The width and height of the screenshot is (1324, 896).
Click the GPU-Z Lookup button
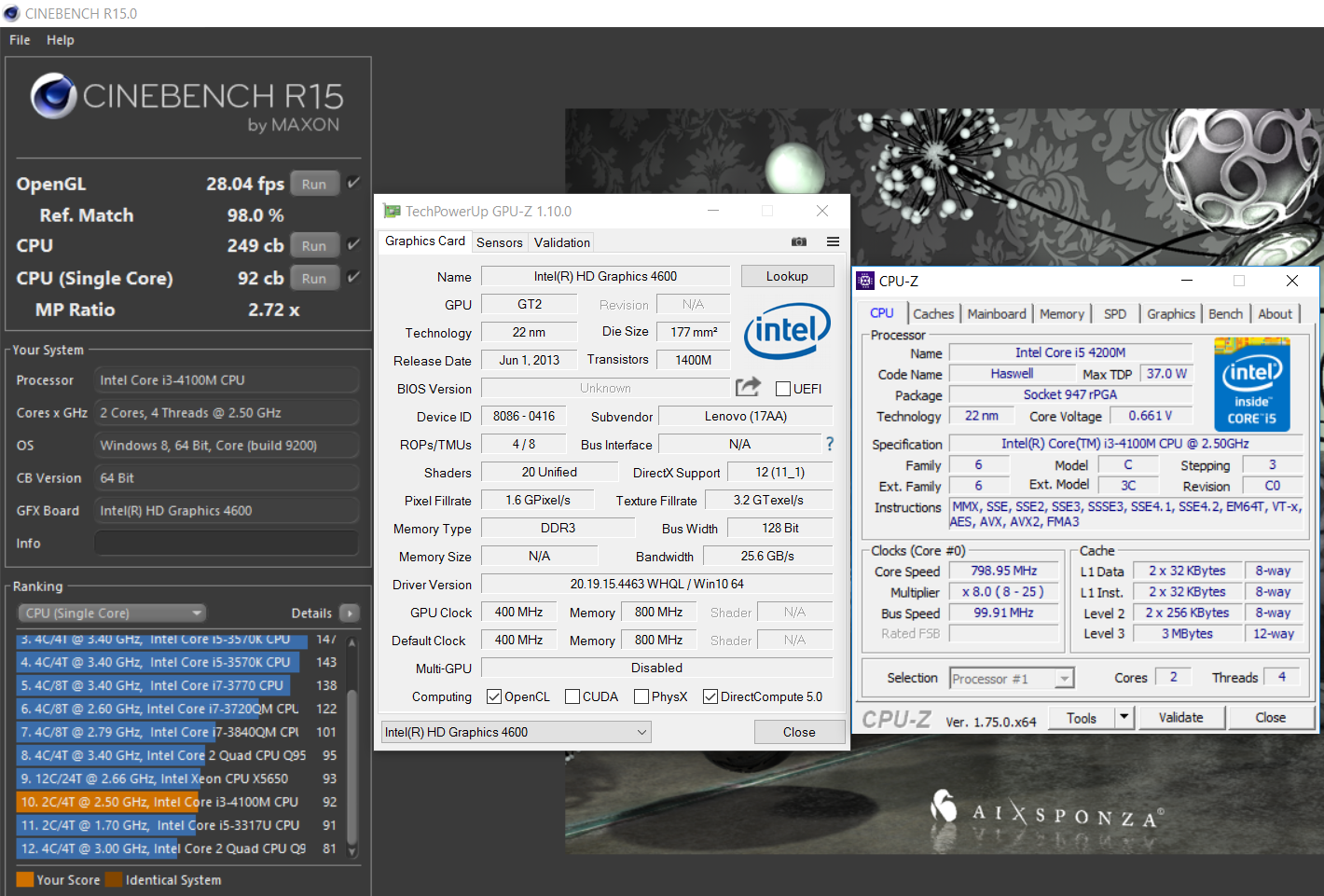coord(787,276)
